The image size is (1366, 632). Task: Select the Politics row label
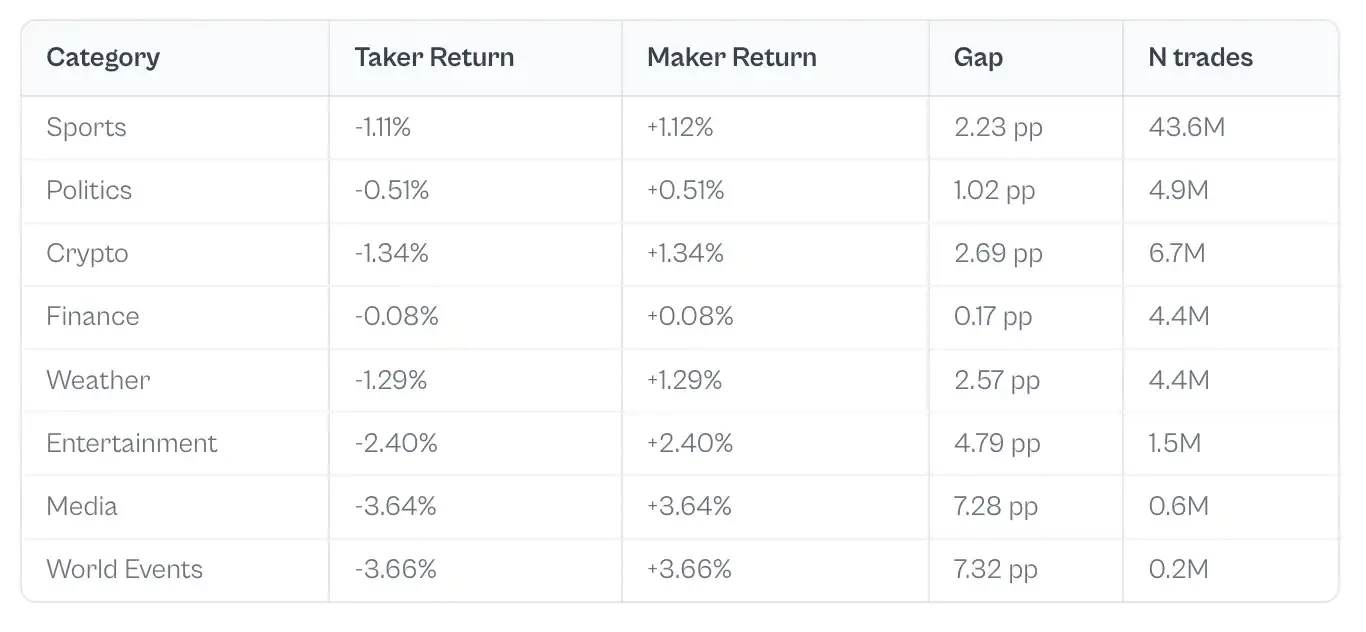(x=89, y=190)
